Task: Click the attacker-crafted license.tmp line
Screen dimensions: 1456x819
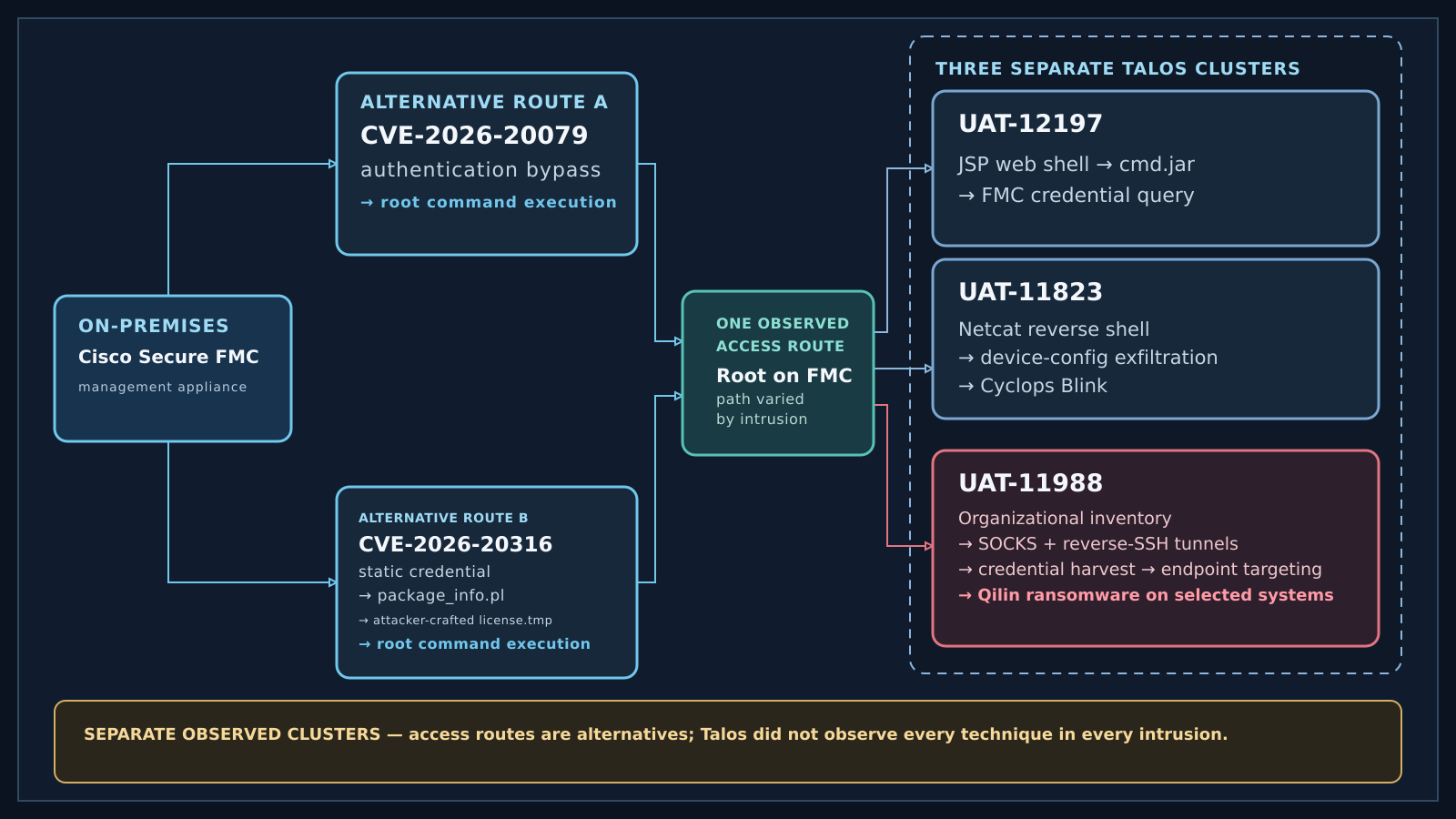Action: (x=455, y=621)
